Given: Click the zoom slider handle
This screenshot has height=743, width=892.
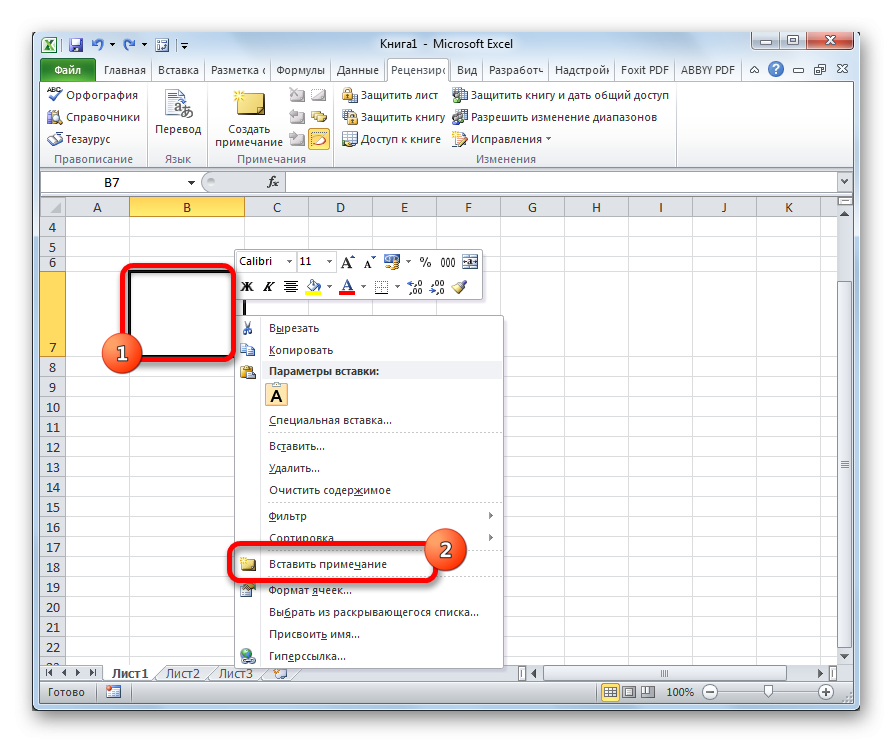Looking at the screenshot, I should pos(768,692).
